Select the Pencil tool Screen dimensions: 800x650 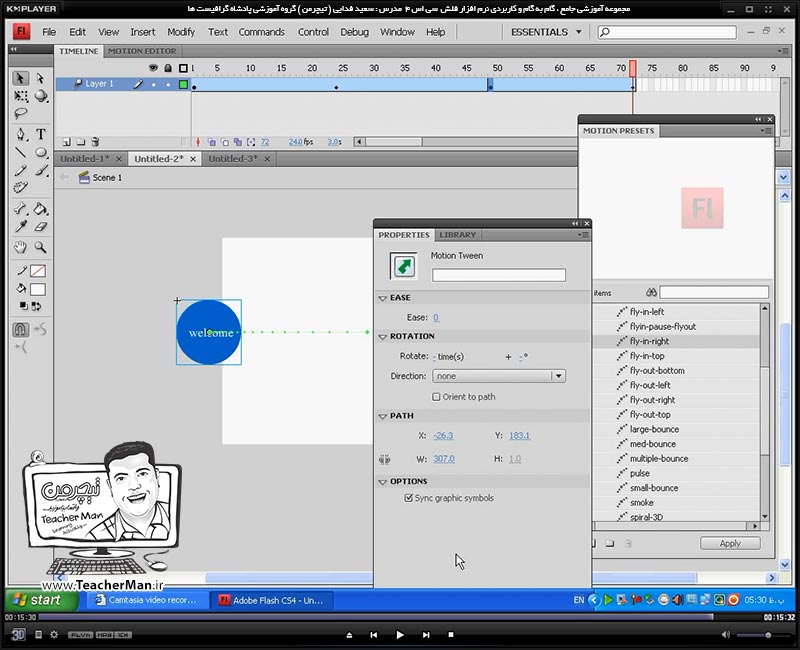tap(20, 170)
